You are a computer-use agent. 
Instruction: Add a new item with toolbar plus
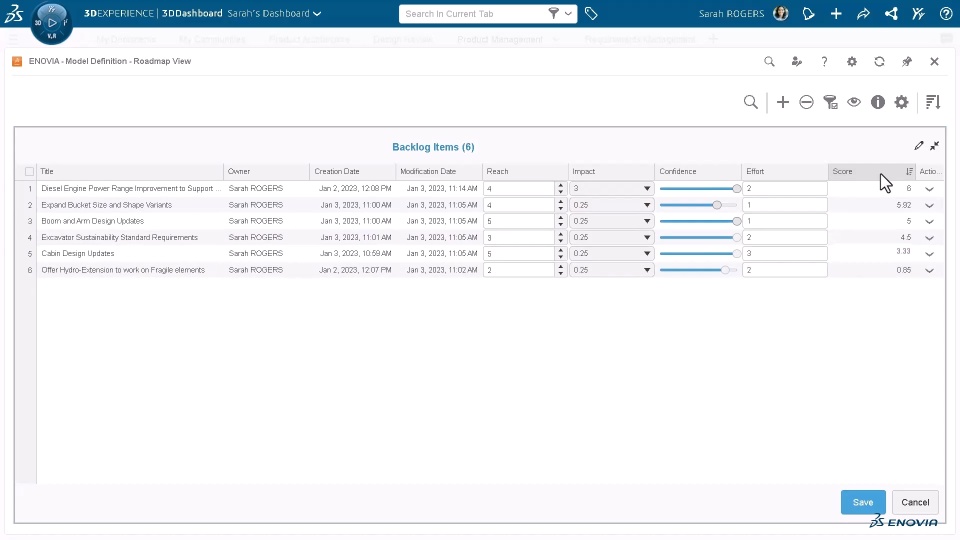(x=782, y=102)
